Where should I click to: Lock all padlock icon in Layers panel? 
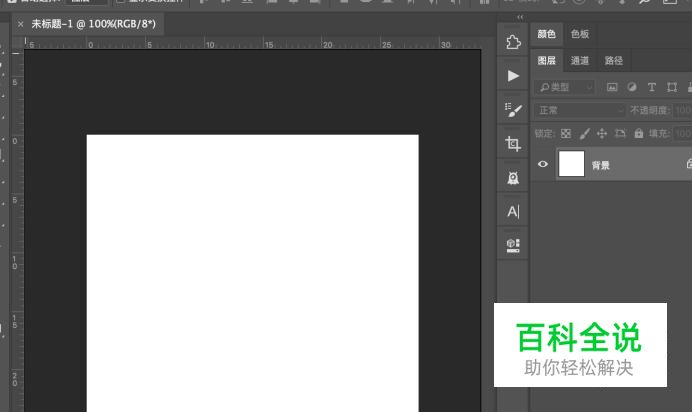(638, 133)
